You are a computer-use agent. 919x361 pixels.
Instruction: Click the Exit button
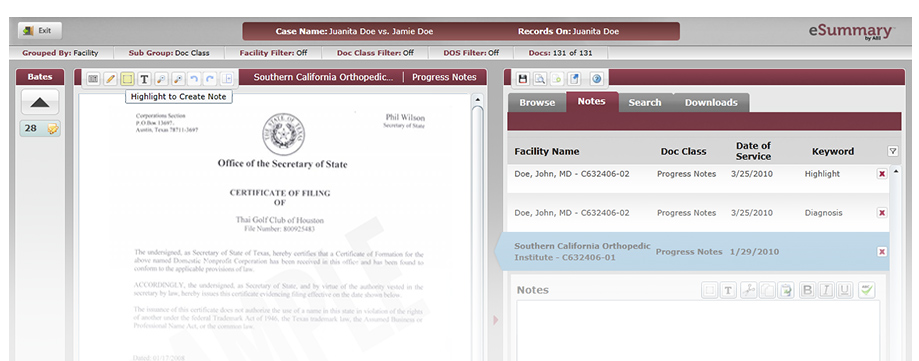39,30
